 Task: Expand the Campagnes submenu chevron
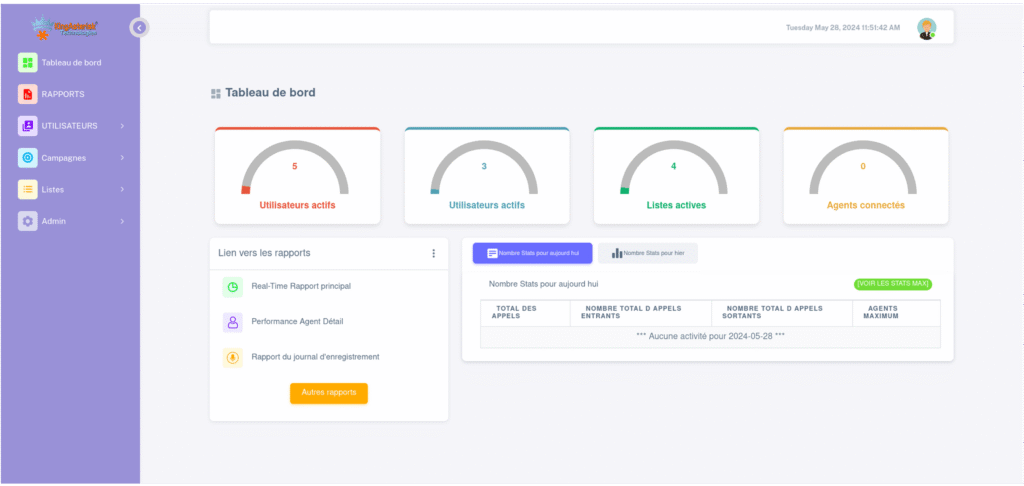122,158
